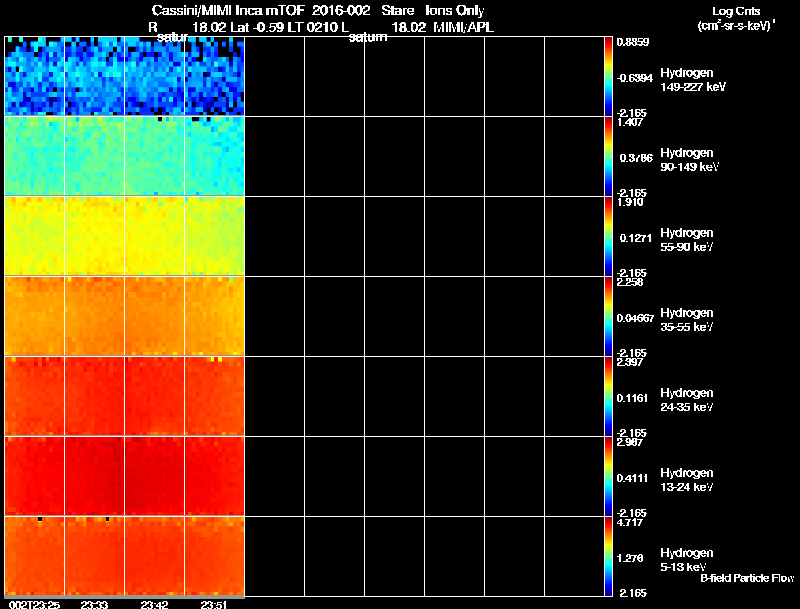This screenshot has width=800, height=609.
Task: Click the 'Hydrogen 13-24 keV' label
Action: 687,480
